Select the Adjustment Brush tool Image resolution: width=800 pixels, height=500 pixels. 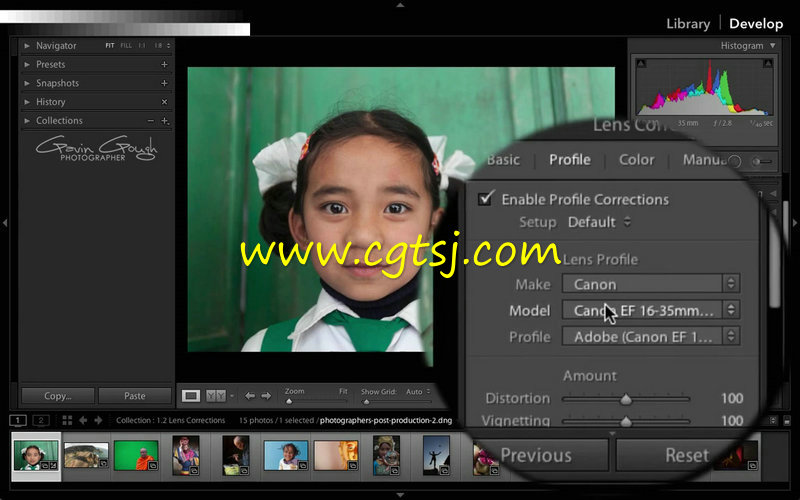(762, 162)
